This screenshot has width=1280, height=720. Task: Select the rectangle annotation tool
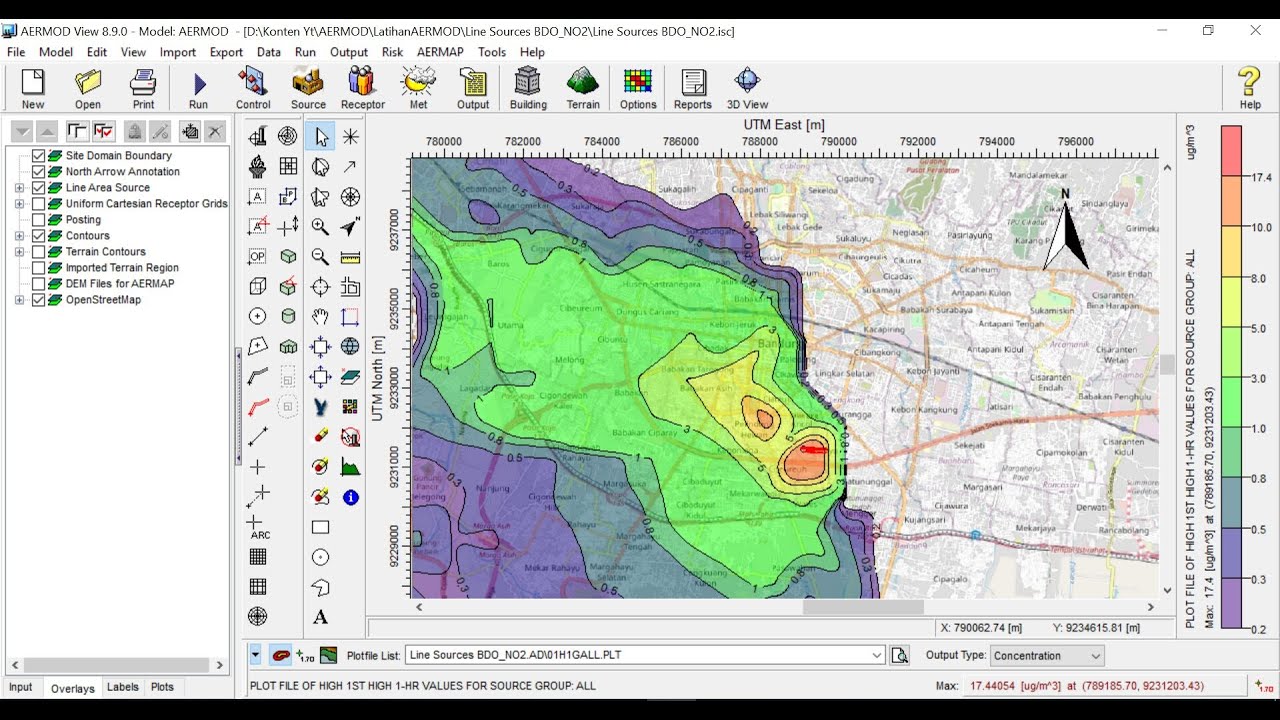pos(320,527)
